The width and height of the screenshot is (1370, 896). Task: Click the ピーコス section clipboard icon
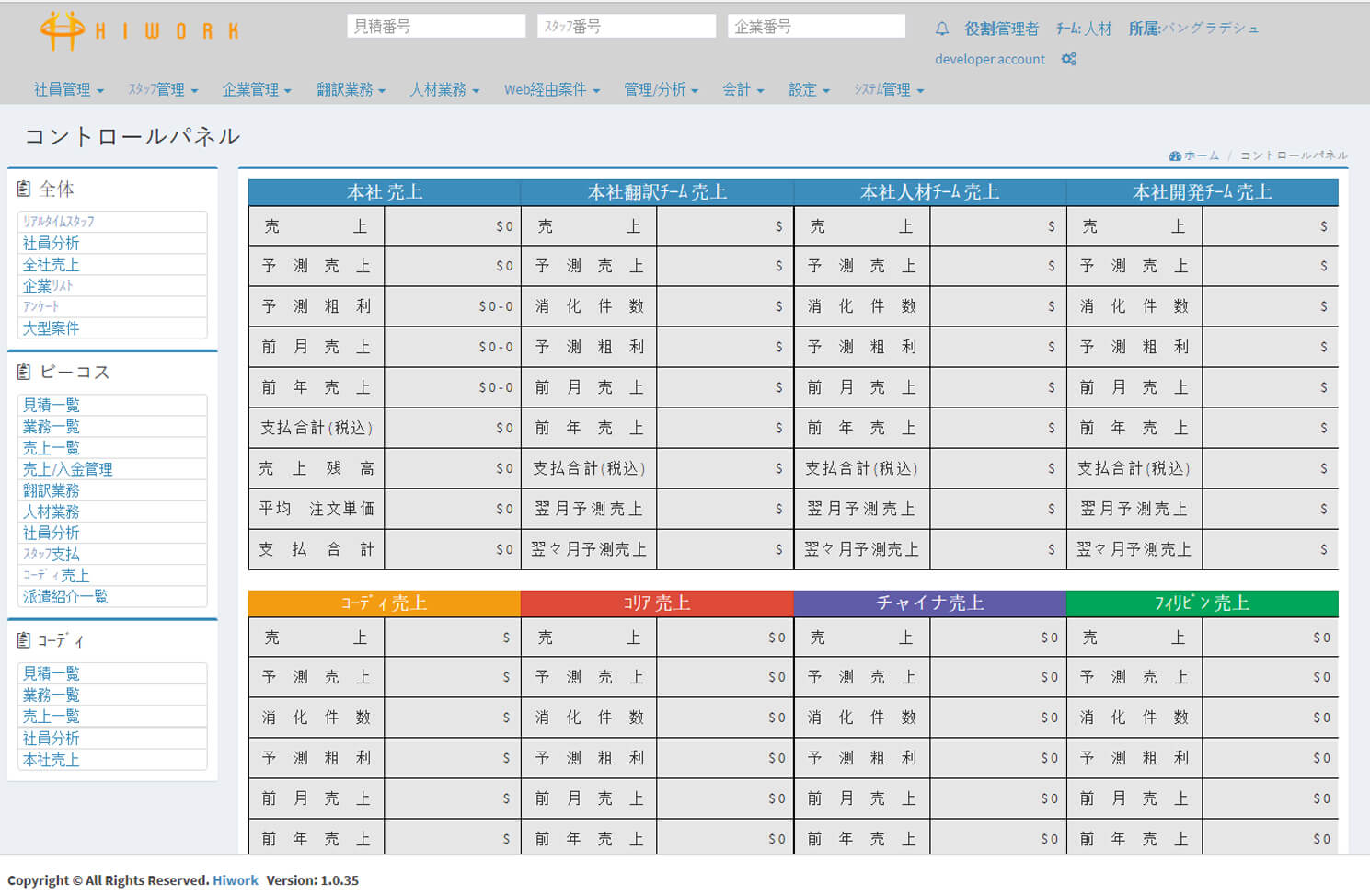point(24,372)
